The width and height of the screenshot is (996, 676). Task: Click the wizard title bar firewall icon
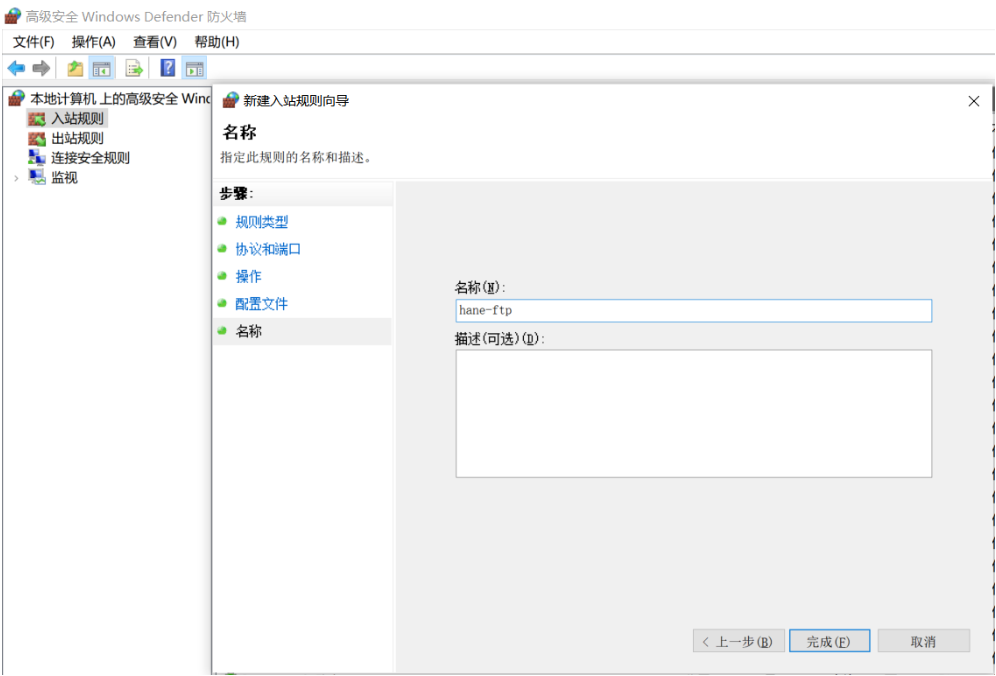(231, 100)
